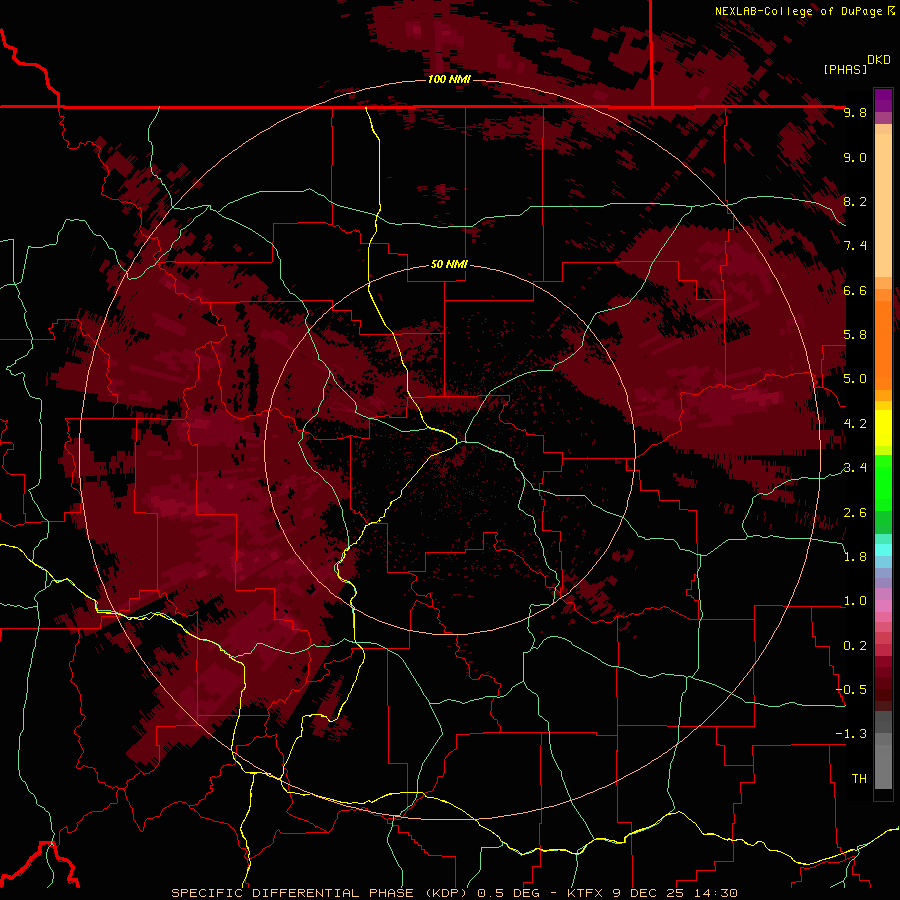The image size is (900, 900).
Task: Click the -1.3 scale value
Action: (851, 734)
